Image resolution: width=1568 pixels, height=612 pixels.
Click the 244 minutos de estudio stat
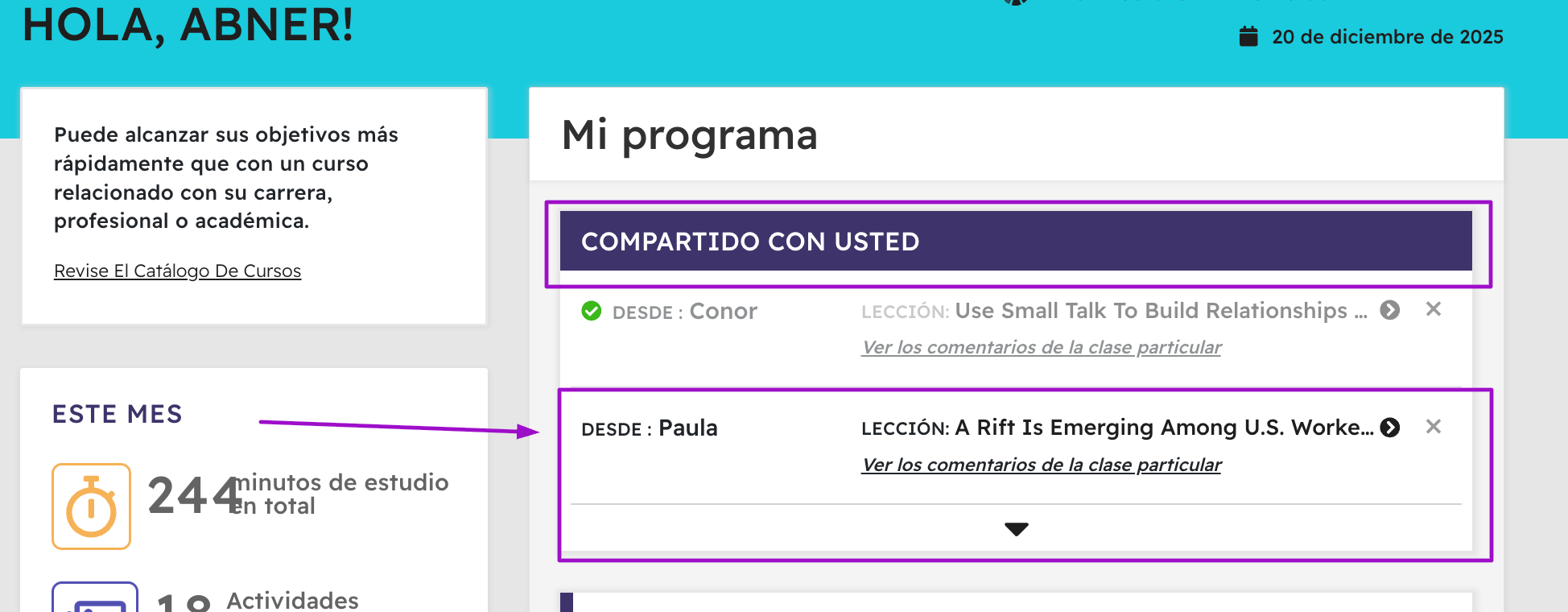(x=298, y=494)
